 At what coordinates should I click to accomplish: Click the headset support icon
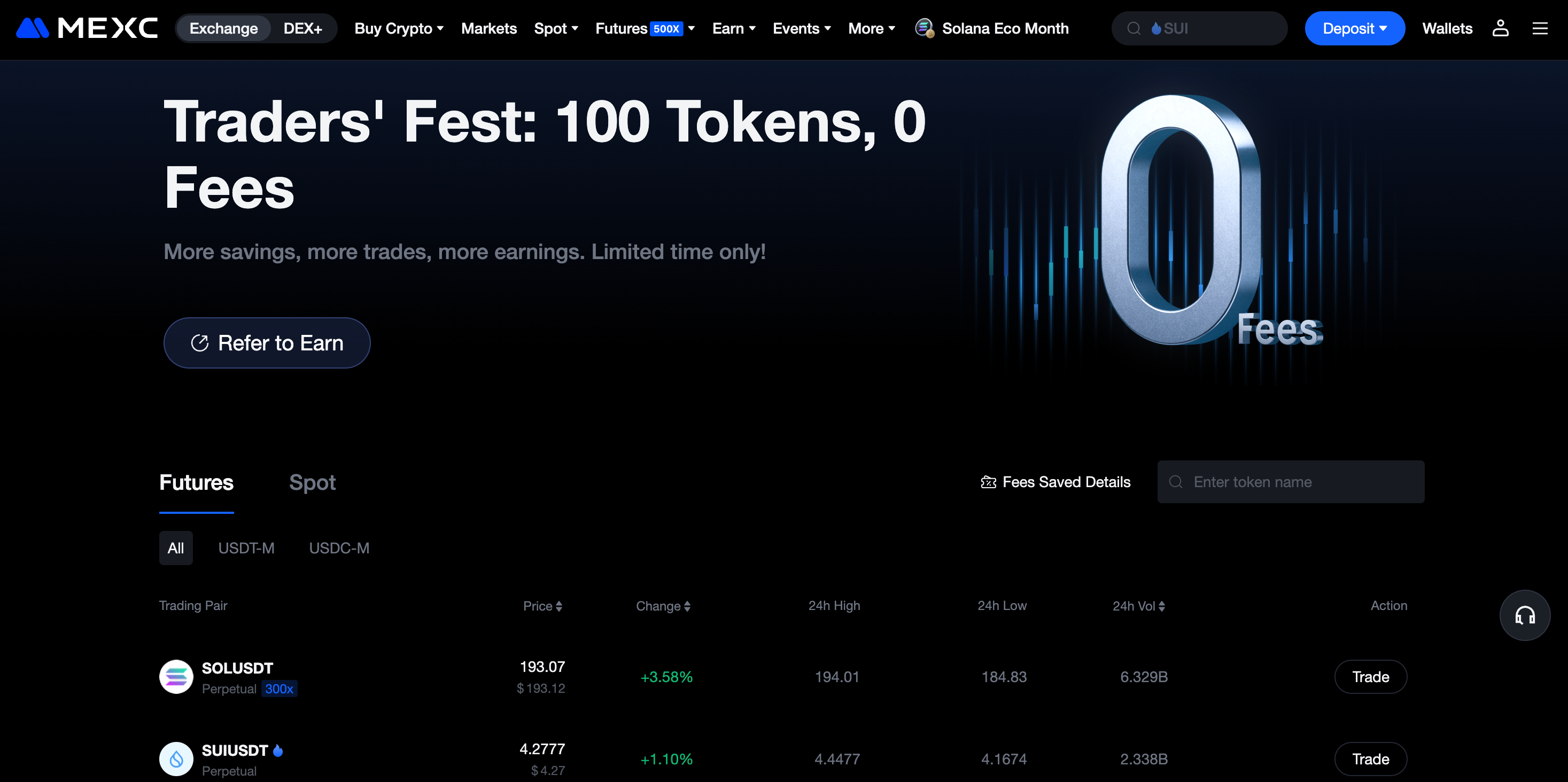[1524, 615]
